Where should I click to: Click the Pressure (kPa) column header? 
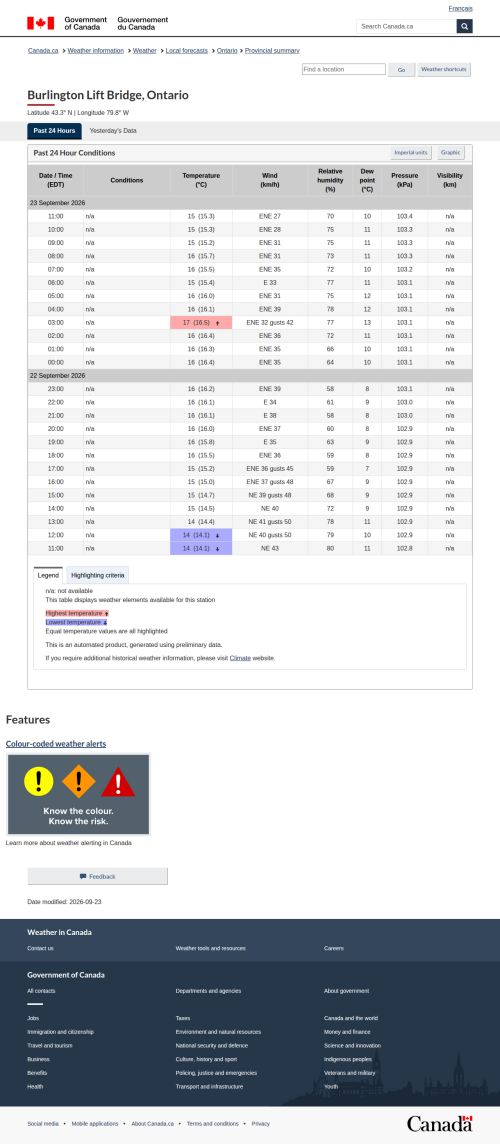pyautogui.click(x=404, y=180)
